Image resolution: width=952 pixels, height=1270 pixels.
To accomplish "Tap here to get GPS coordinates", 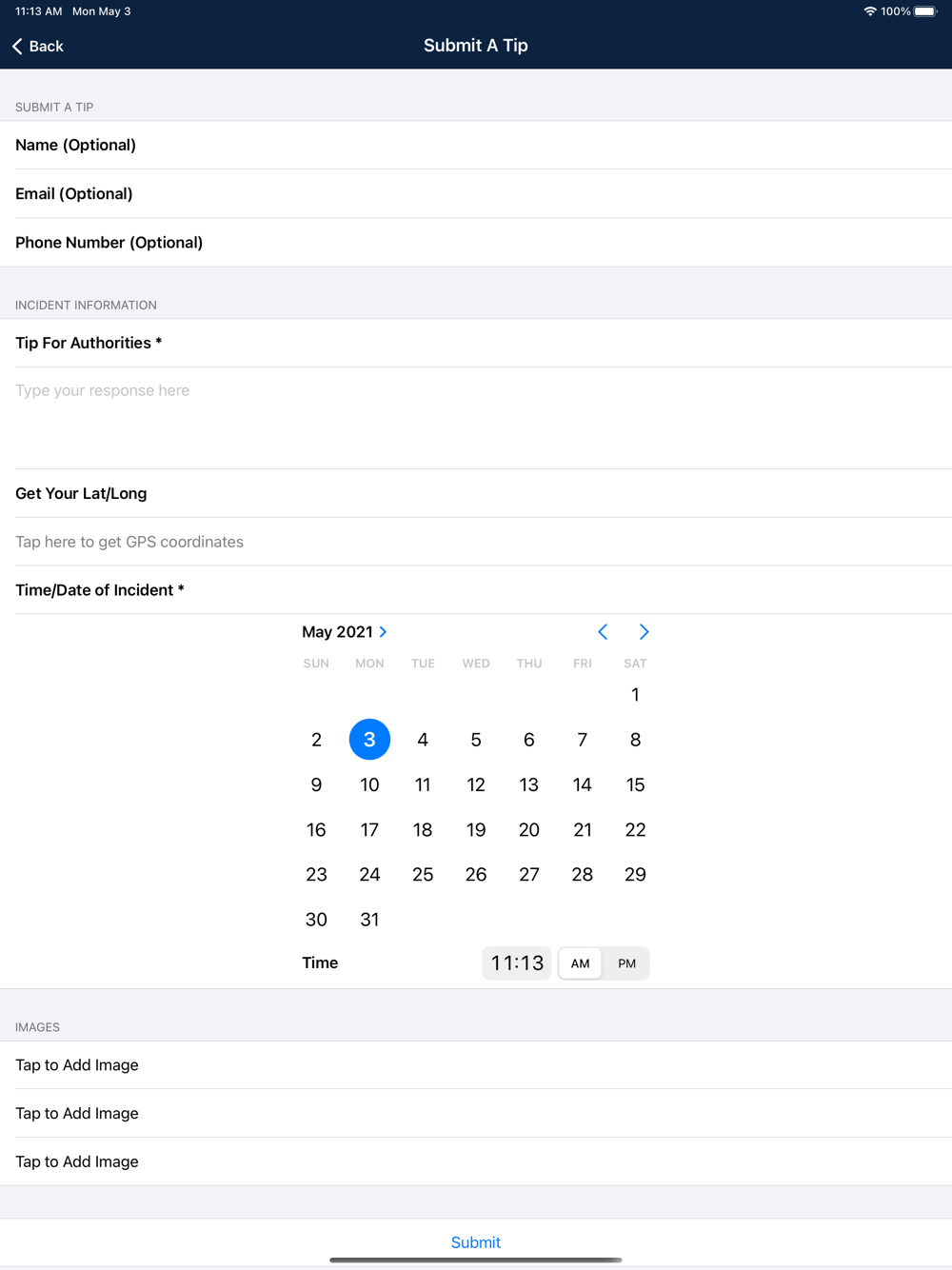I will [x=476, y=542].
